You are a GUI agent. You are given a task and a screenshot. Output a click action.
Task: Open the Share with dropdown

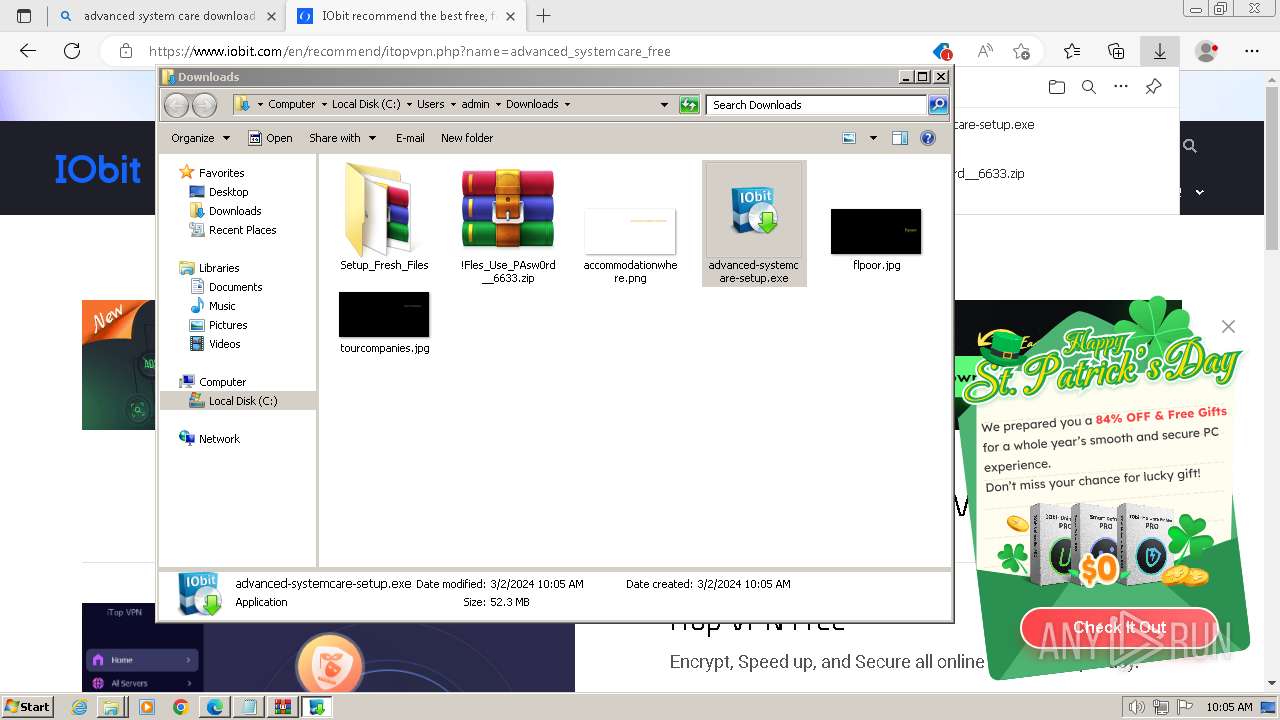342,138
